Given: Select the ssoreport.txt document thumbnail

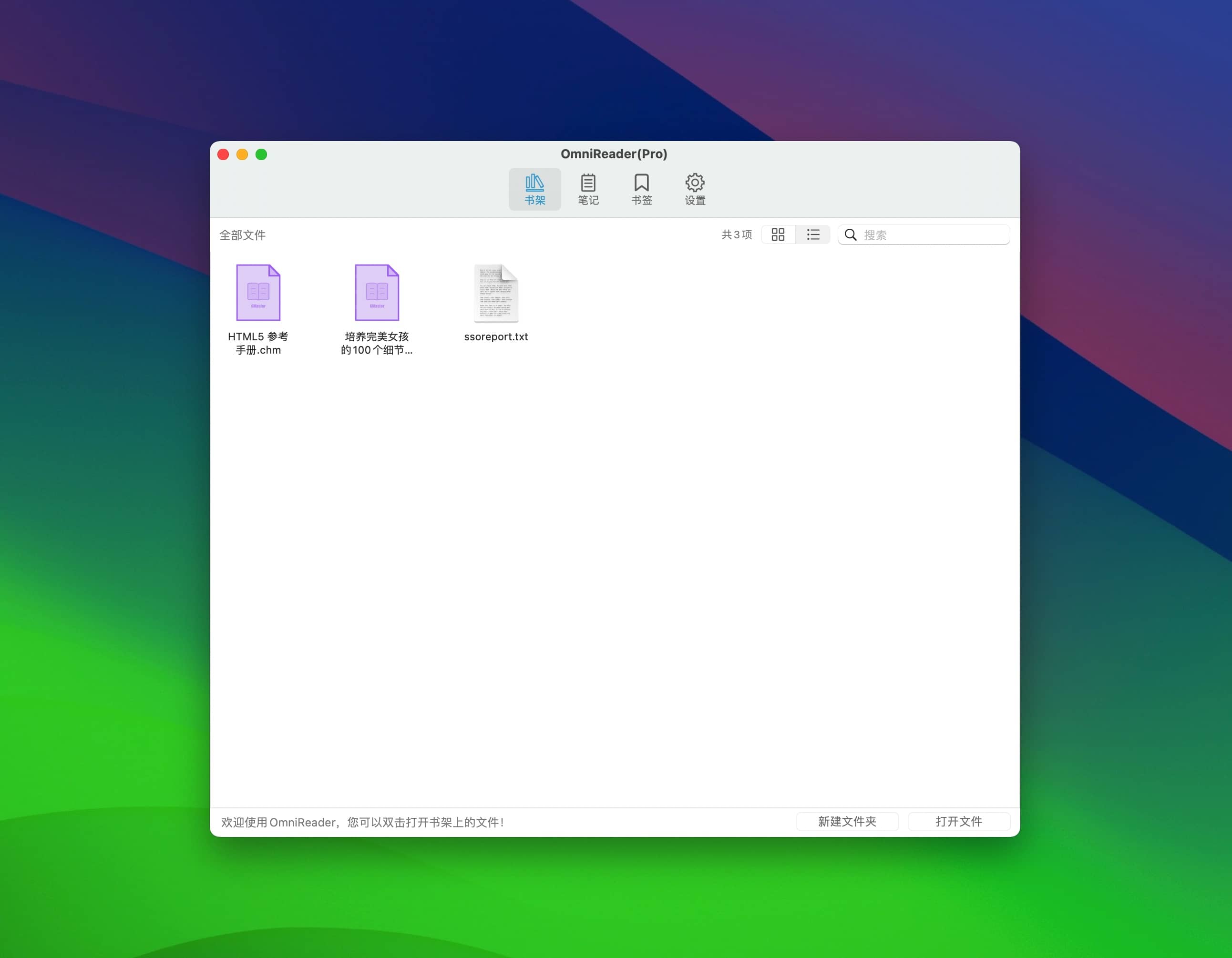Looking at the screenshot, I should pos(496,293).
